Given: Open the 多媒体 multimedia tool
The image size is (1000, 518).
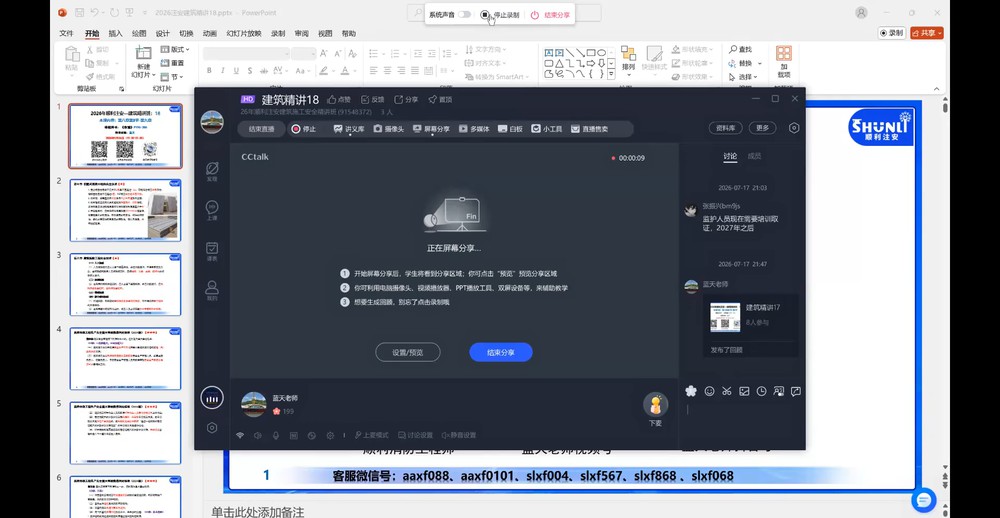Looking at the screenshot, I should tap(474, 129).
